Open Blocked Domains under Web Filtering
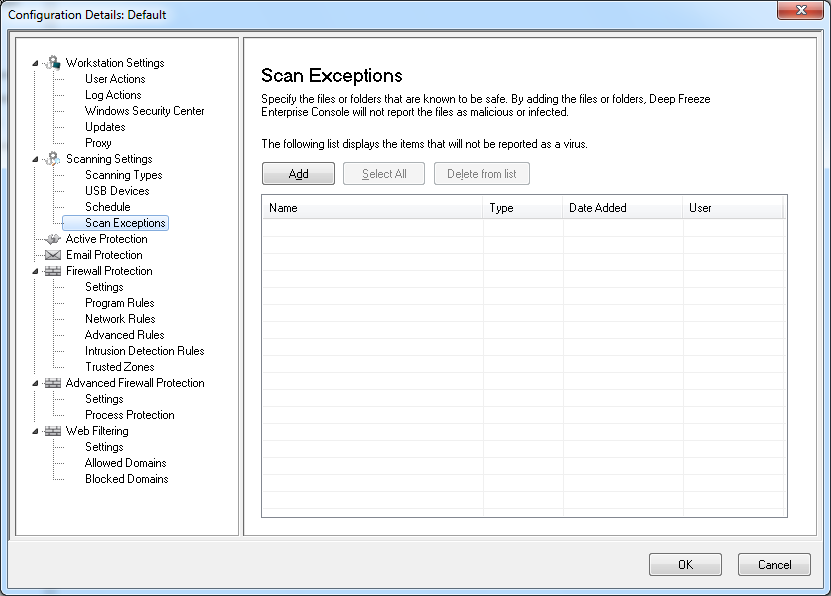Image resolution: width=831 pixels, height=596 pixels. [126, 479]
